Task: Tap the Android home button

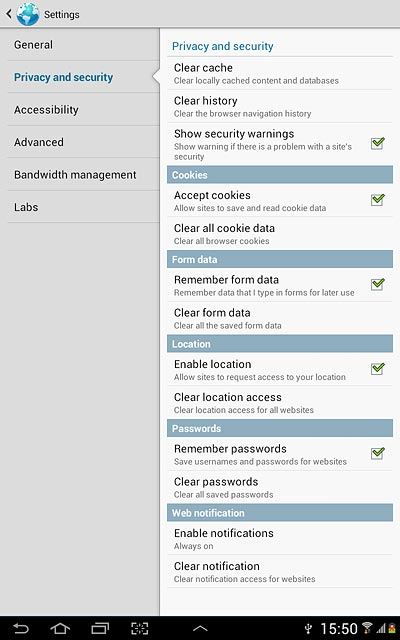Action: click(60, 628)
